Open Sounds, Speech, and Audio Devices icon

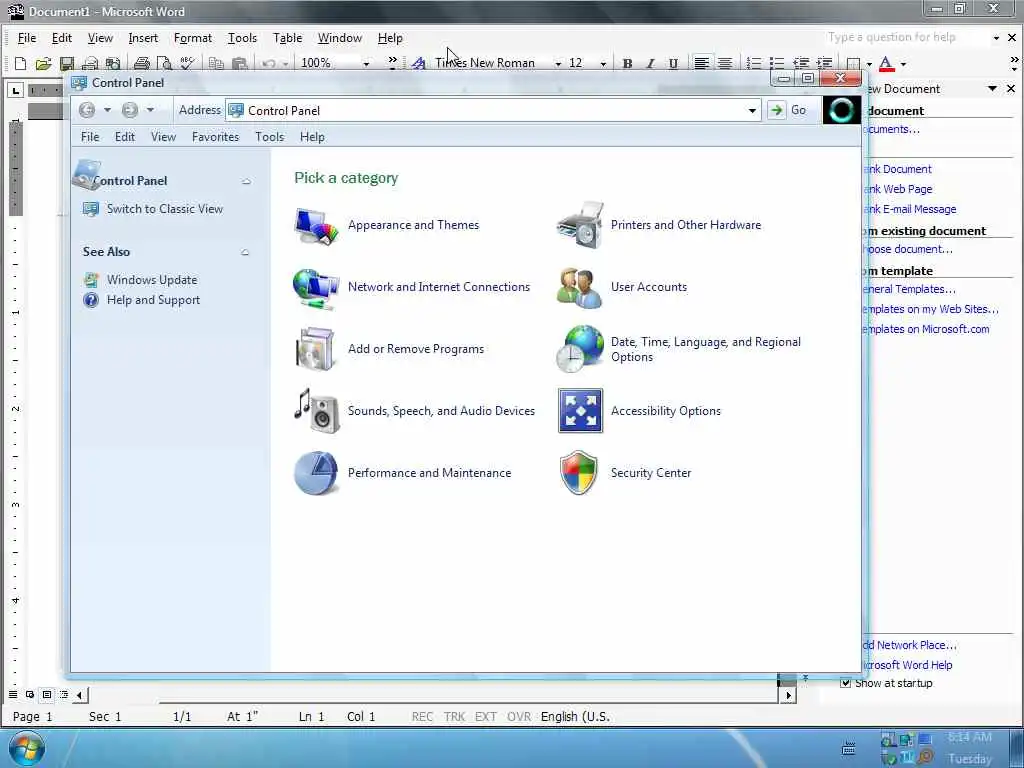coord(316,411)
